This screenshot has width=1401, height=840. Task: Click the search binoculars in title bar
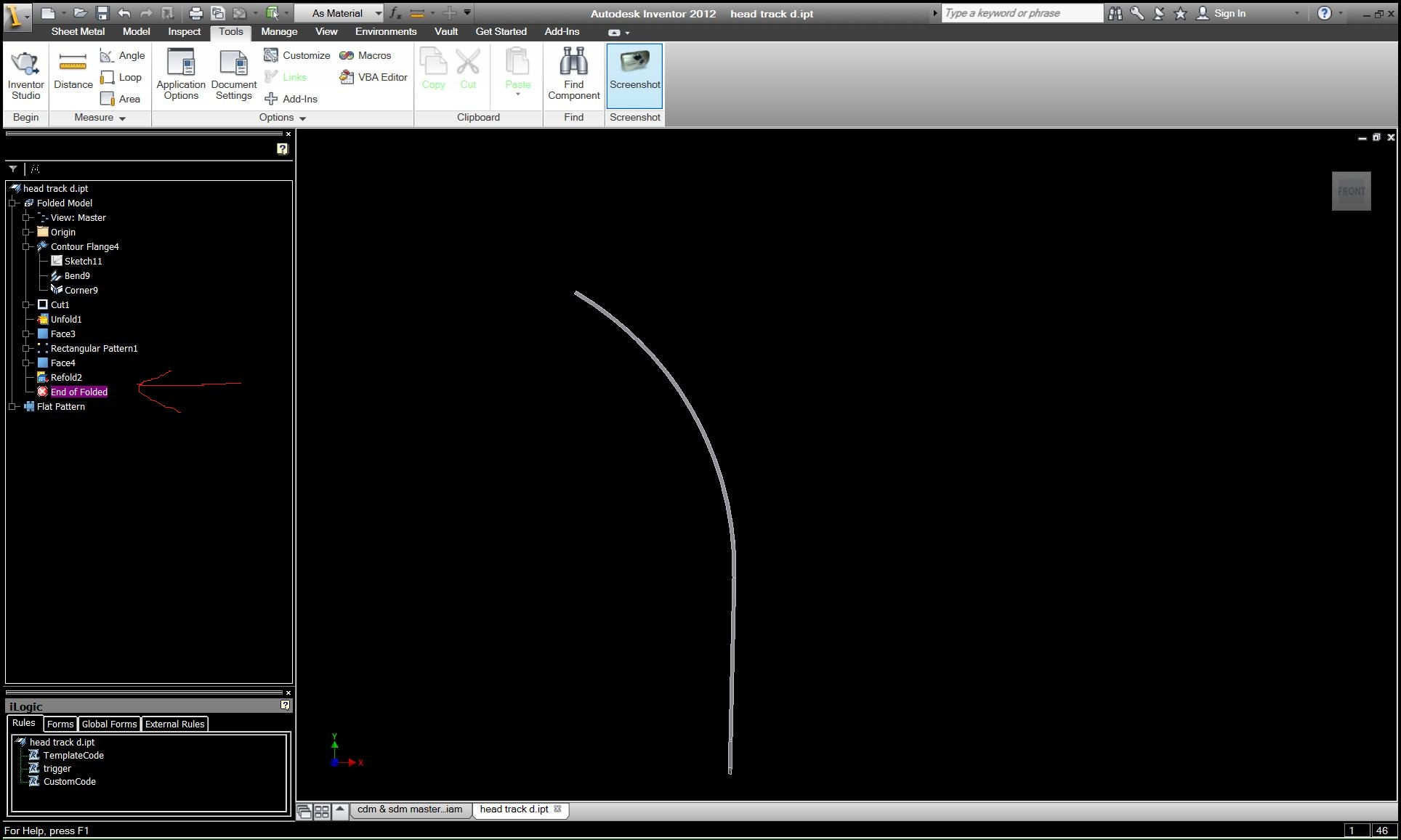tap(1115, 13)
